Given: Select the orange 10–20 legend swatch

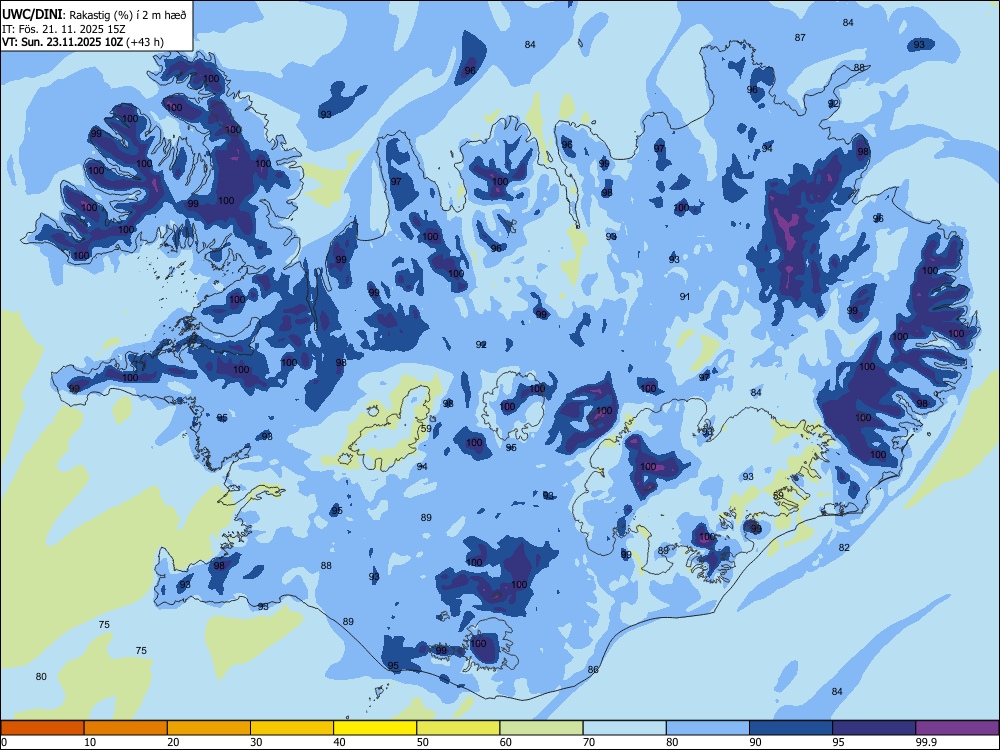Looking at the screenshot, I should click(126, 728).
